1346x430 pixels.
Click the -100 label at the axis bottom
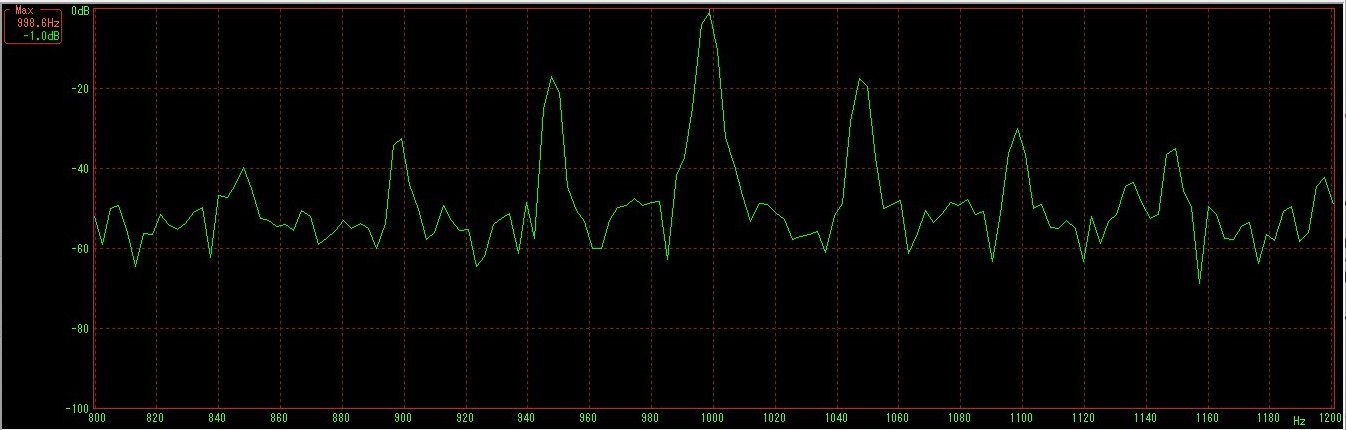[x=78, y=408]
